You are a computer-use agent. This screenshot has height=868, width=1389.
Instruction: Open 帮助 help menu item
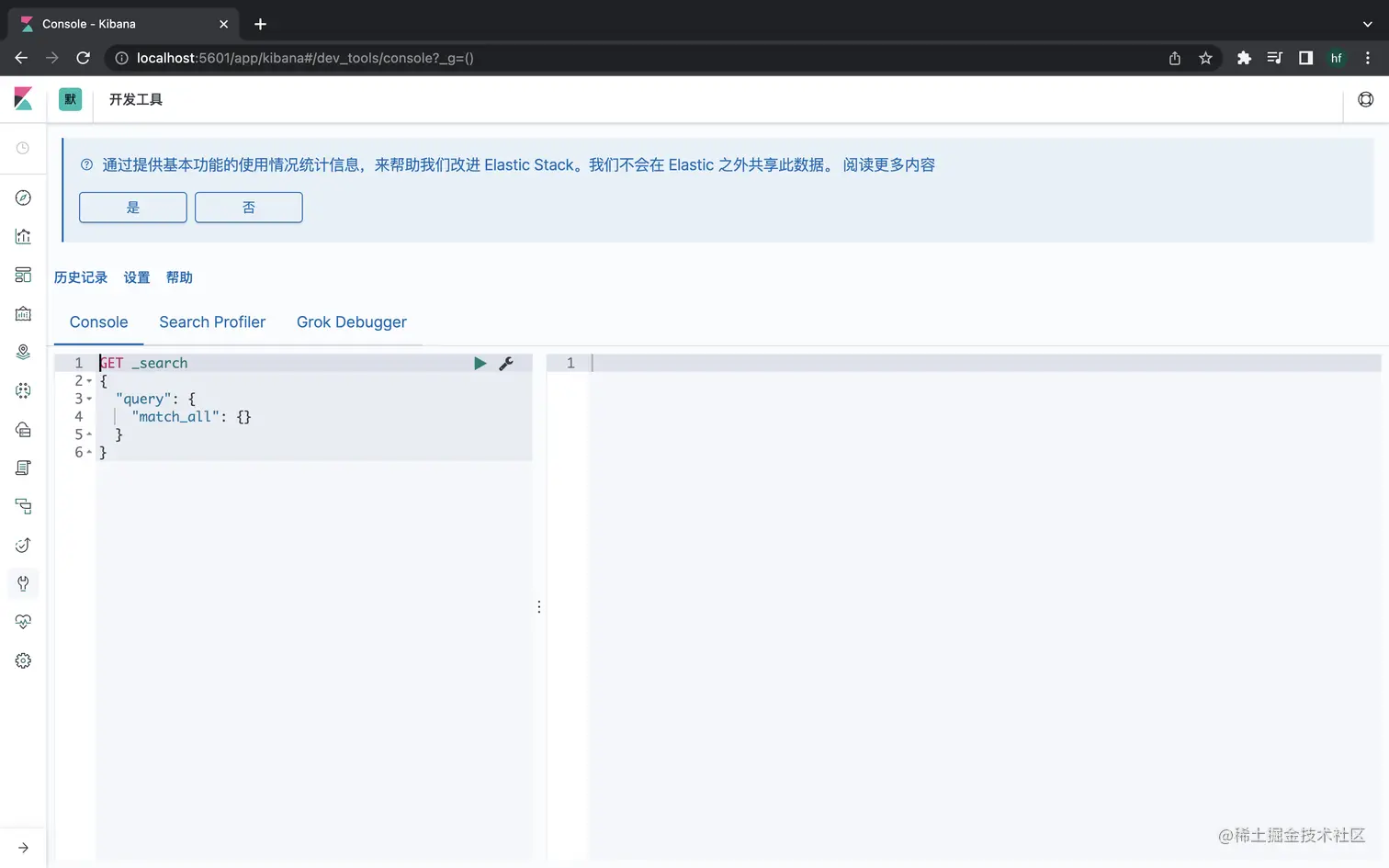179,277
